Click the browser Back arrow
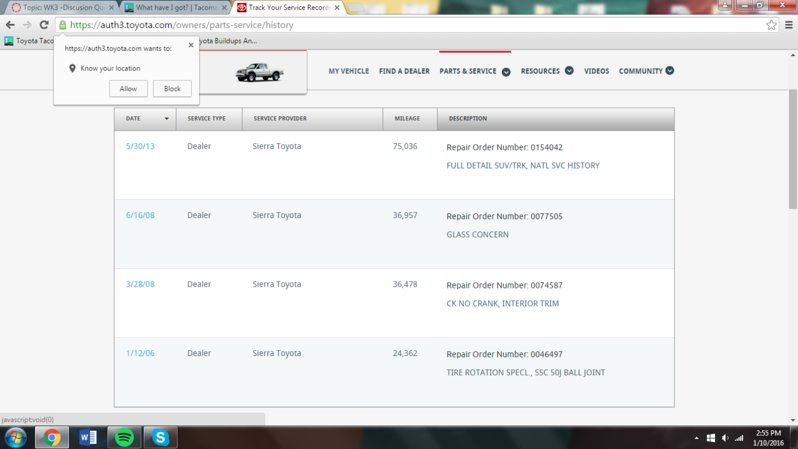Screen dimensions: 798x449 pyautogui.click(x=10, y=25)
